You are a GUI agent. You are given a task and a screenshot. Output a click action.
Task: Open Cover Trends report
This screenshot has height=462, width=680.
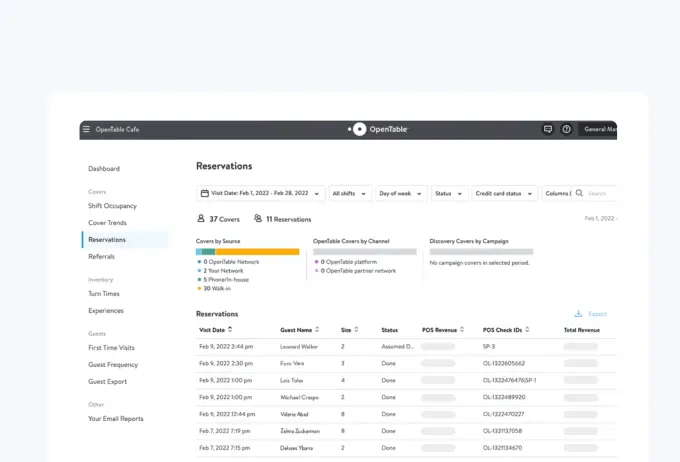pos(108,223)
